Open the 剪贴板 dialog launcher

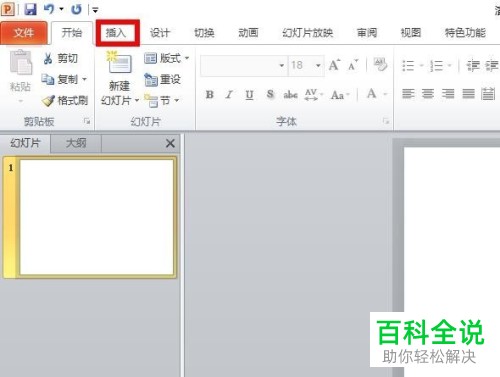click(87, 122)
